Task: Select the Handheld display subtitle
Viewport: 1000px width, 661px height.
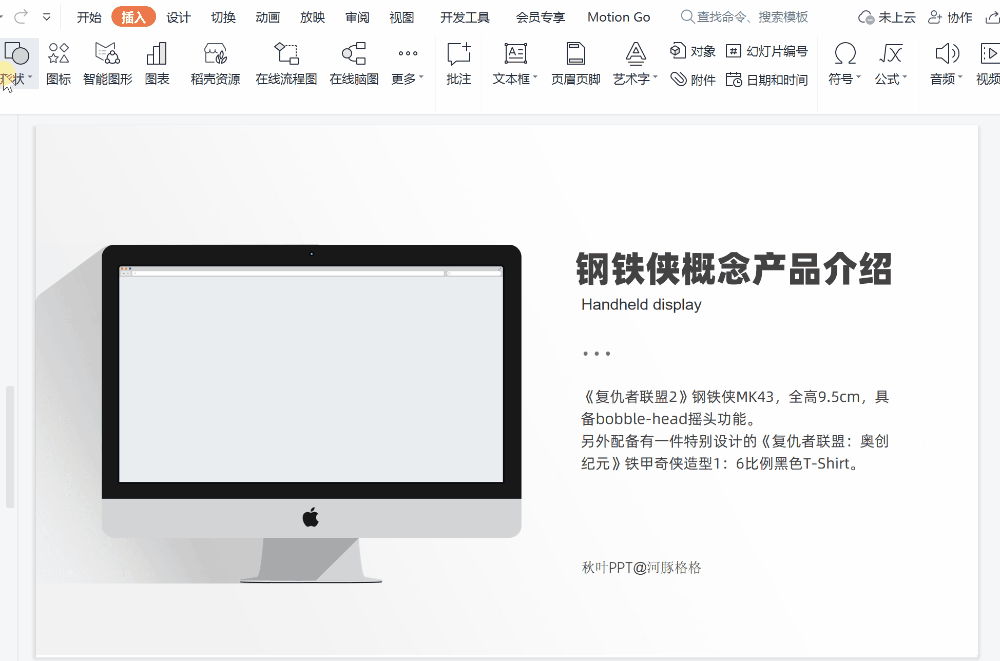Action: pos(641,304)
